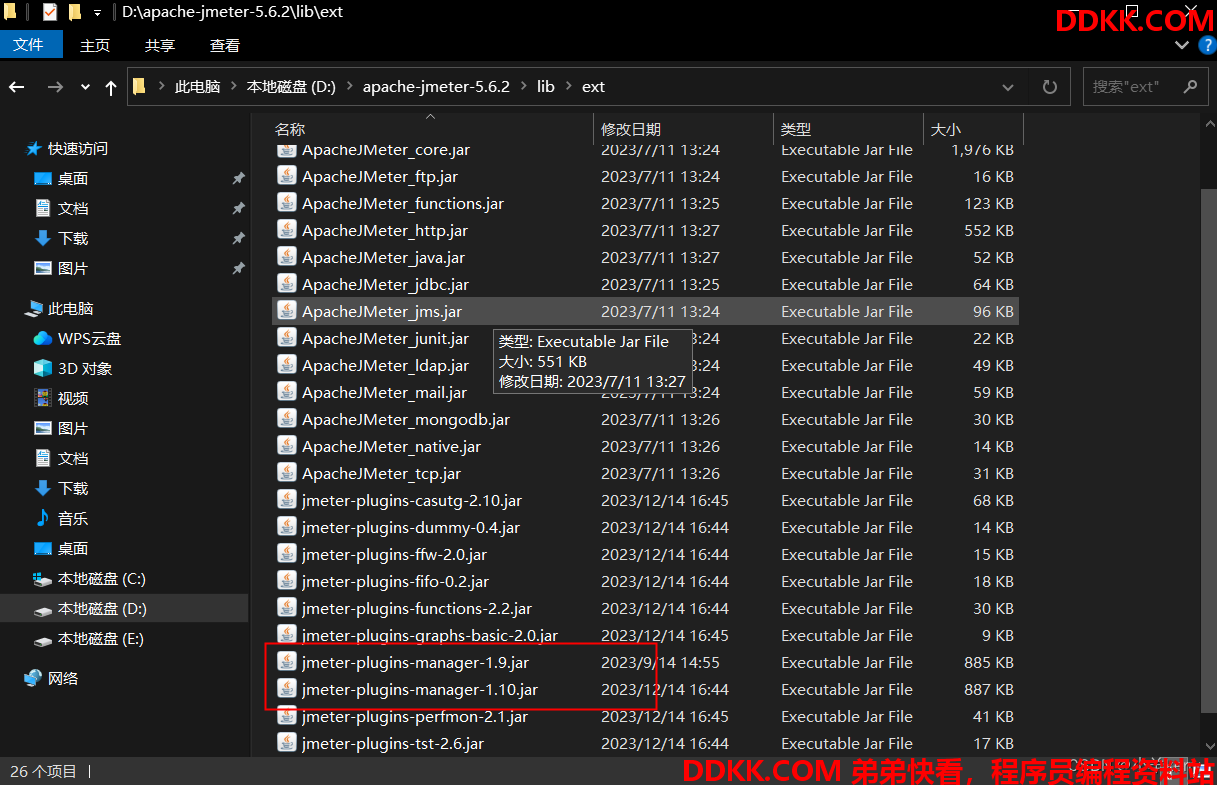Open WPS云盘 in the sidebar
The image size is (1217, 785).
(89, 338)
